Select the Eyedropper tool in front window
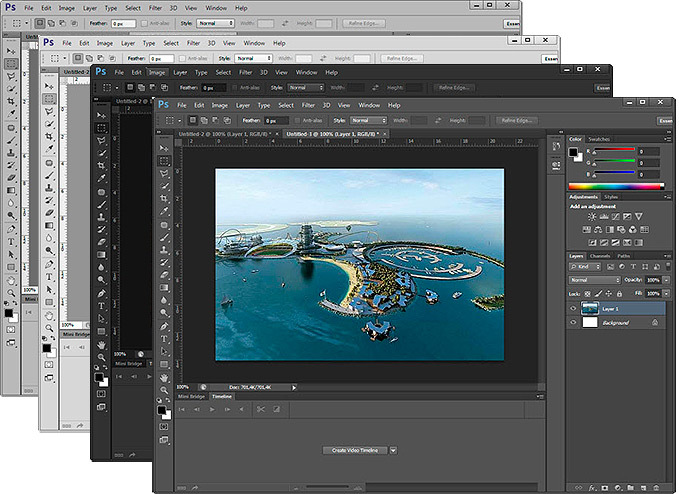The height and width of the screenshot is (494, 679). 164,211
